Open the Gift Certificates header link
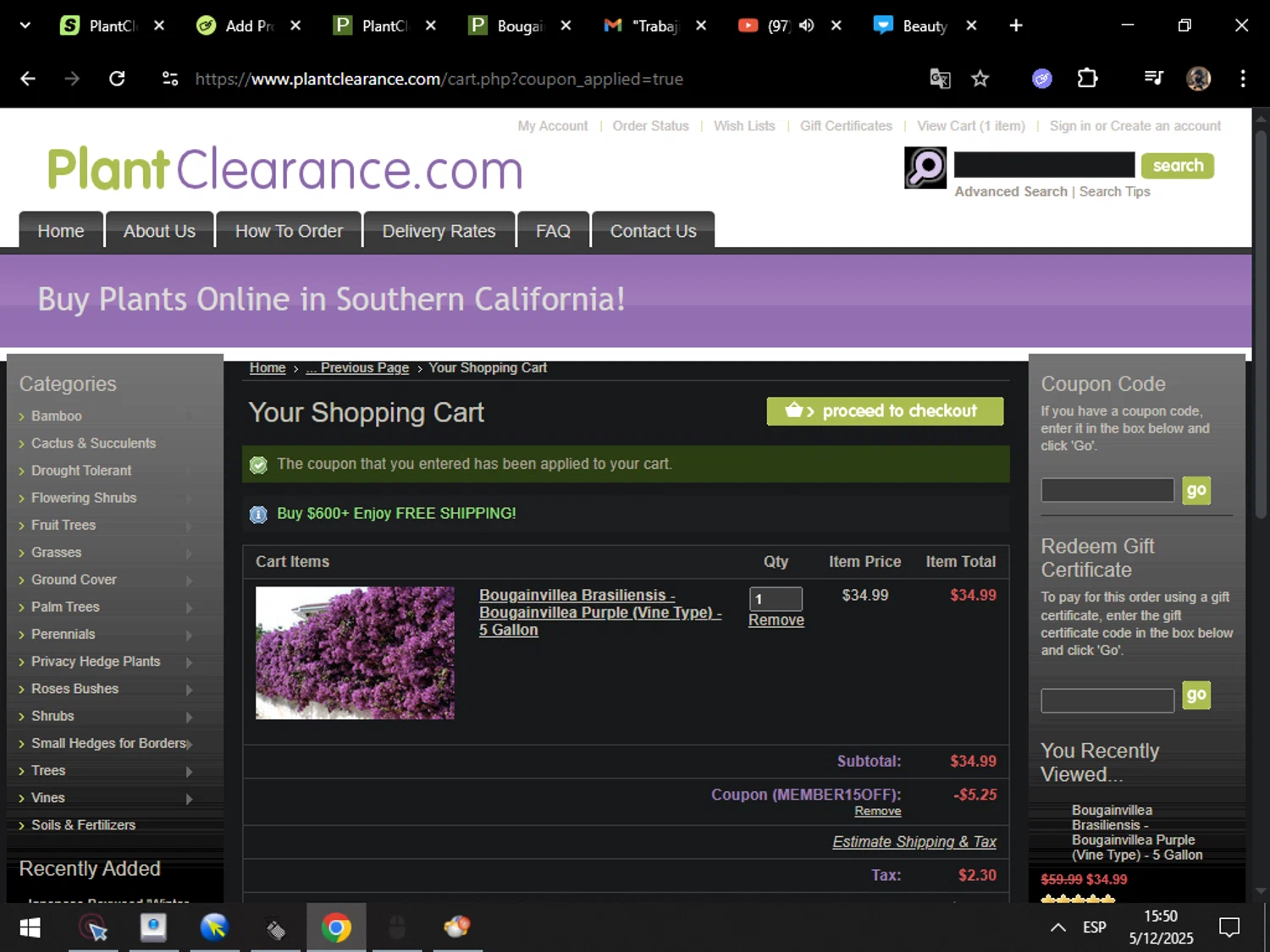This screenshot has height=952, width=1270. (x=846, y=126)
